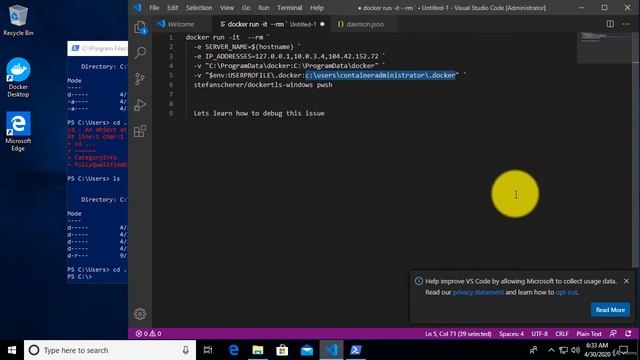Change indentation via Spaces: 4

point(511,333)
